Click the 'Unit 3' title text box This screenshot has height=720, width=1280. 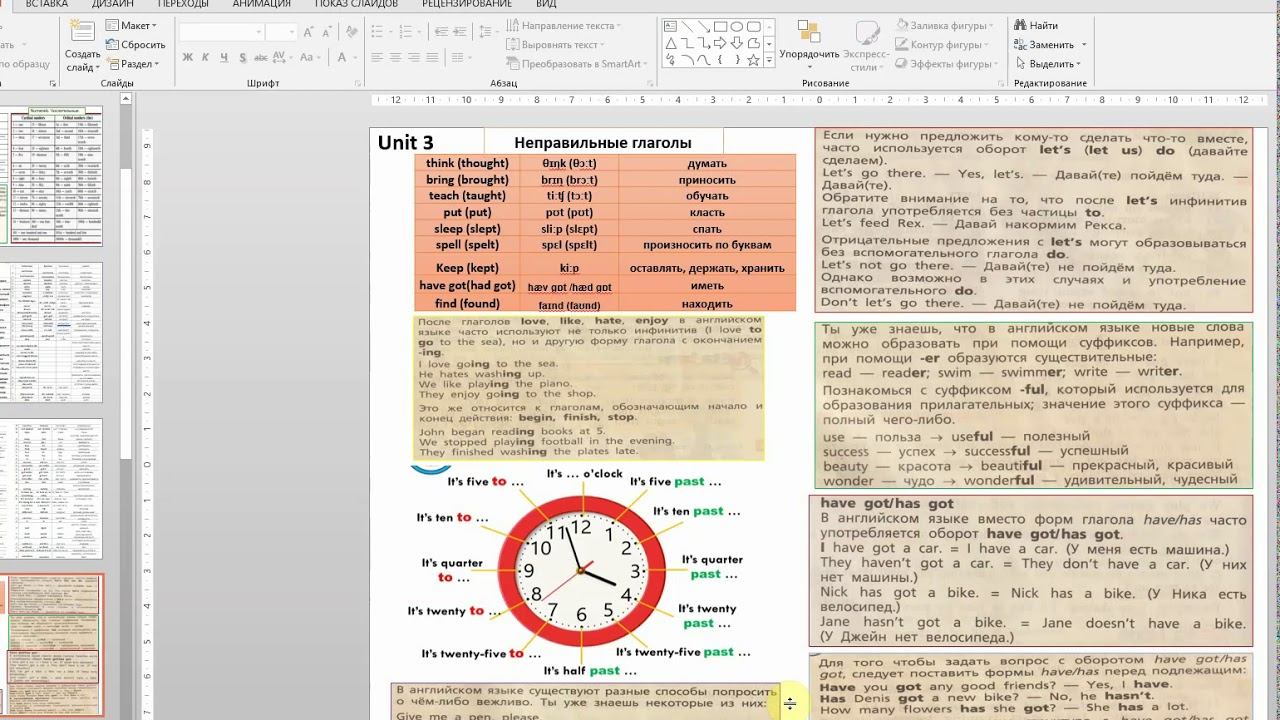[406, 142]
